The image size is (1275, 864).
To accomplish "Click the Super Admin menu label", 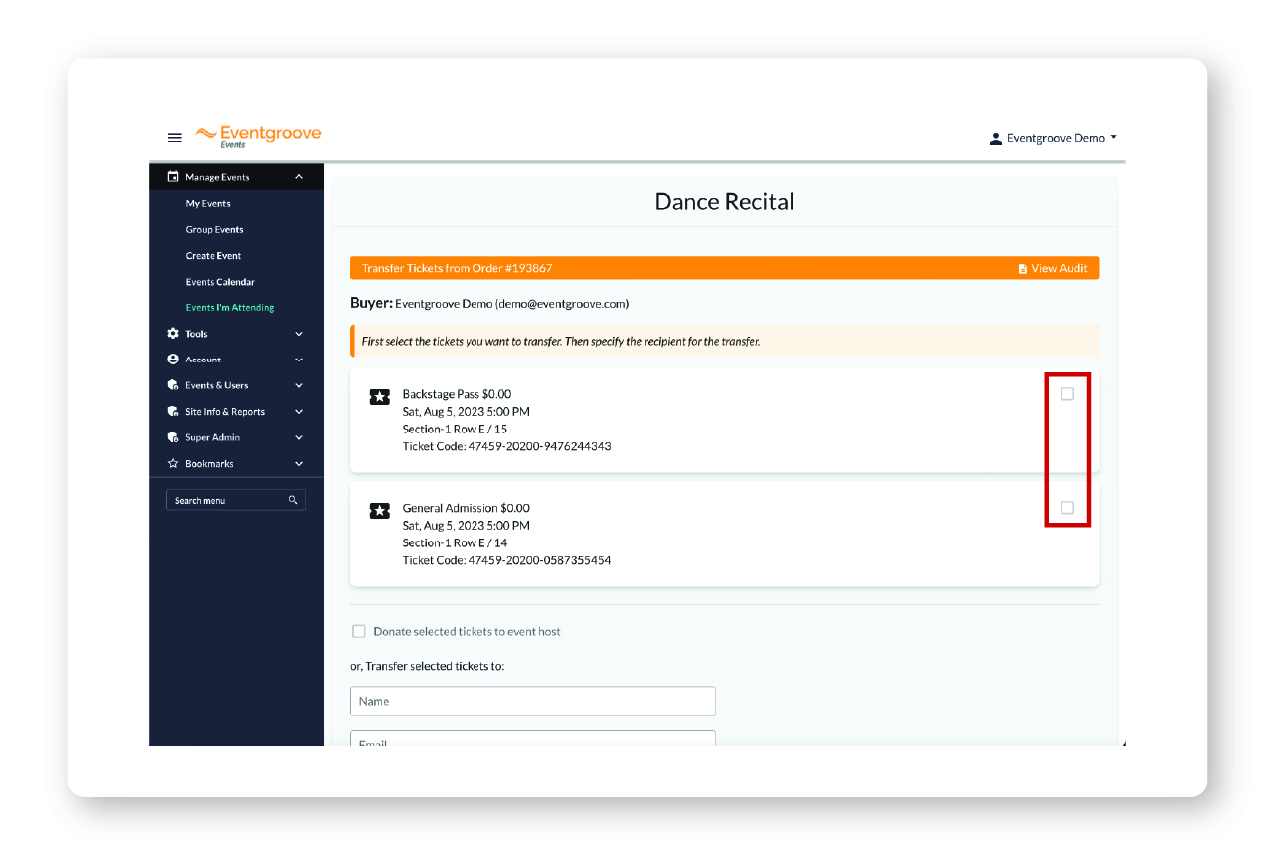I will pos(212,437).
